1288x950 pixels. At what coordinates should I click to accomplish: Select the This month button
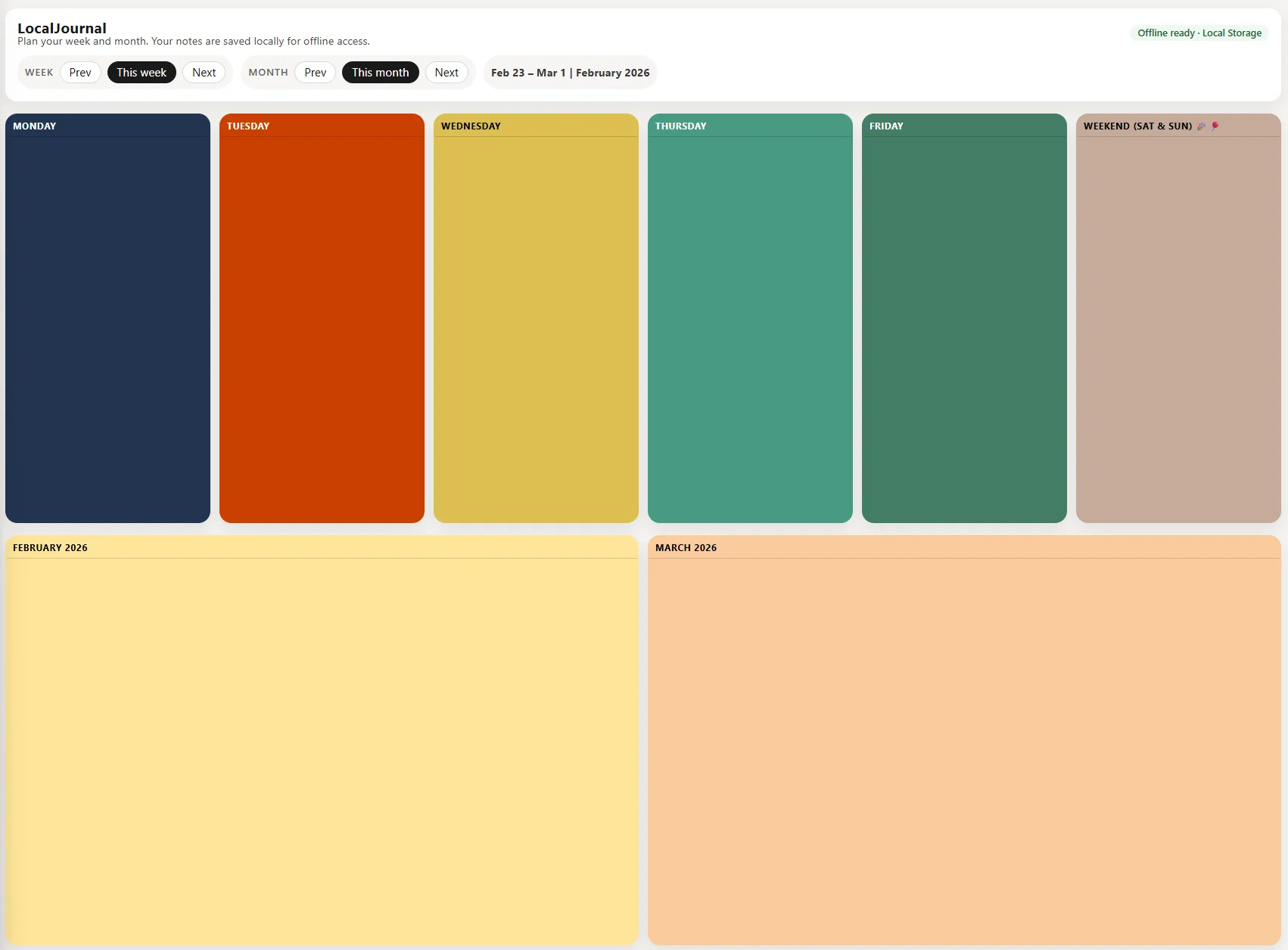(x=380, y=73)
